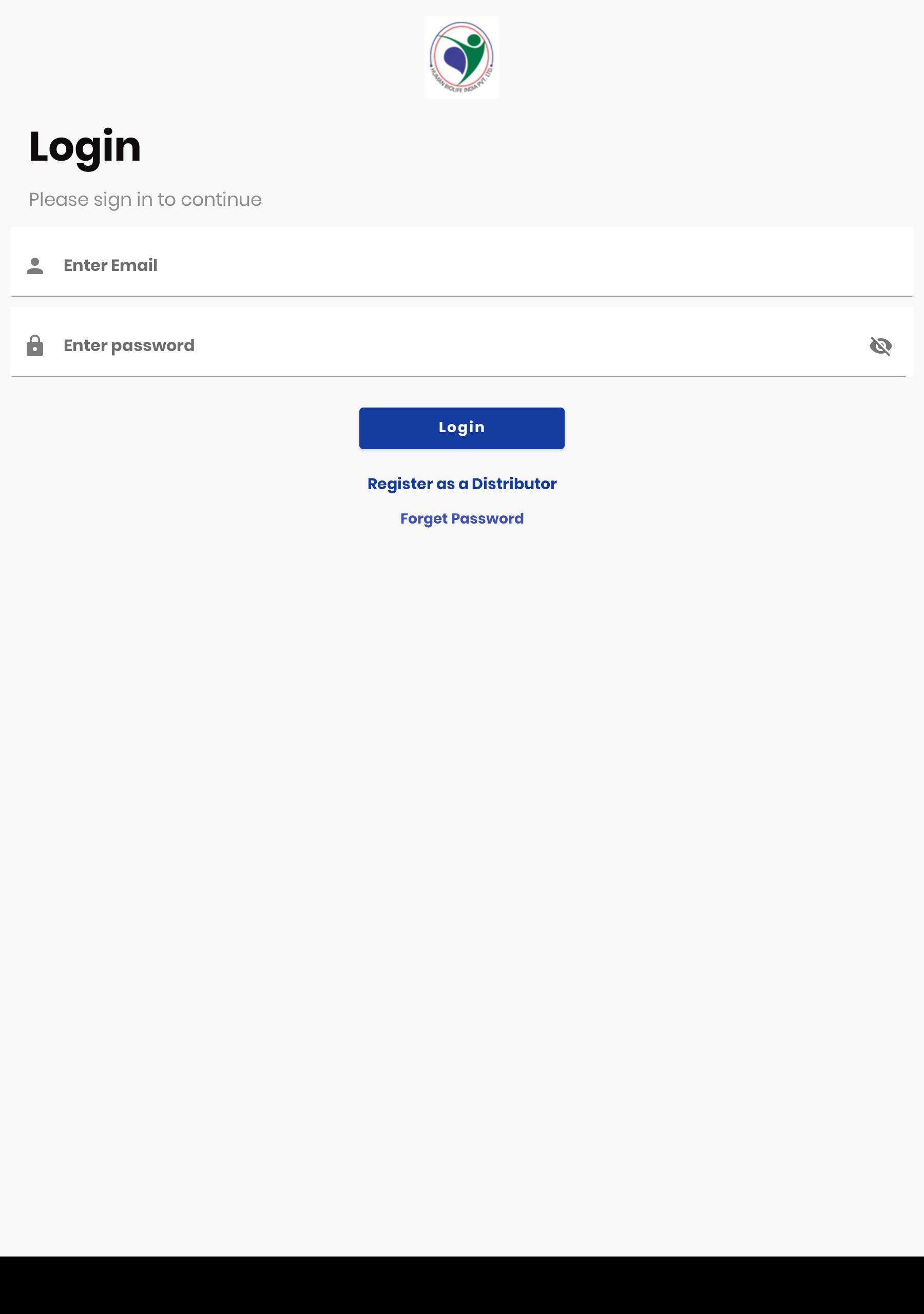924x1314 pixels.
Task: Open the Forget Password link
Action: (461, 518)
